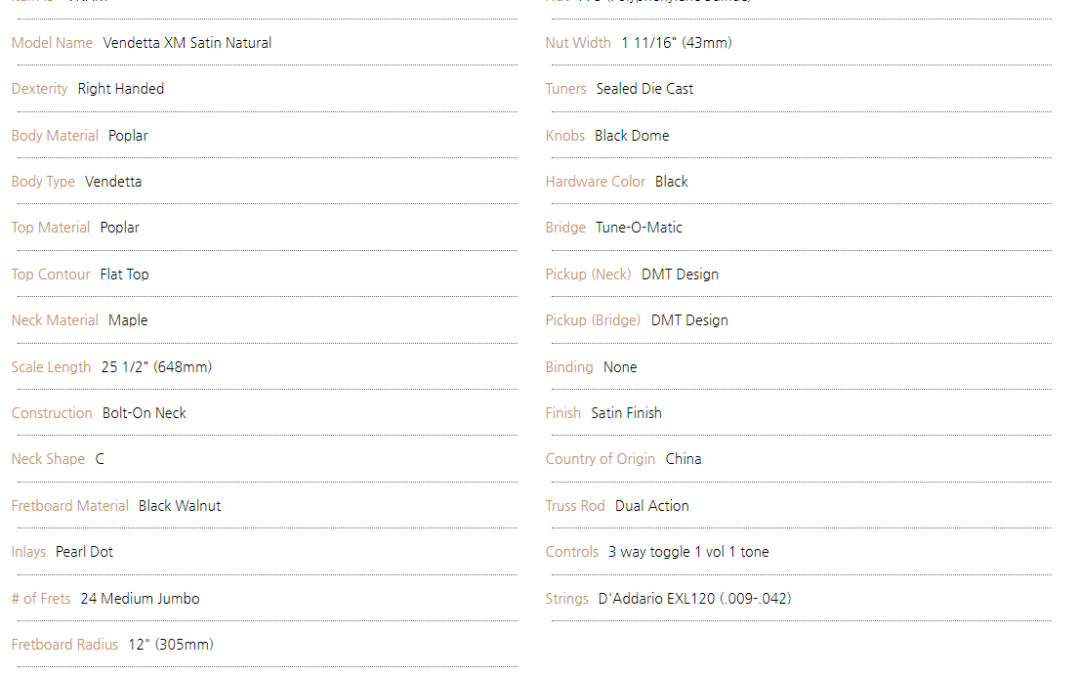Screen dimensions: 1080x675
Task: Click the Country of Origin label
Action: [600, 459]
